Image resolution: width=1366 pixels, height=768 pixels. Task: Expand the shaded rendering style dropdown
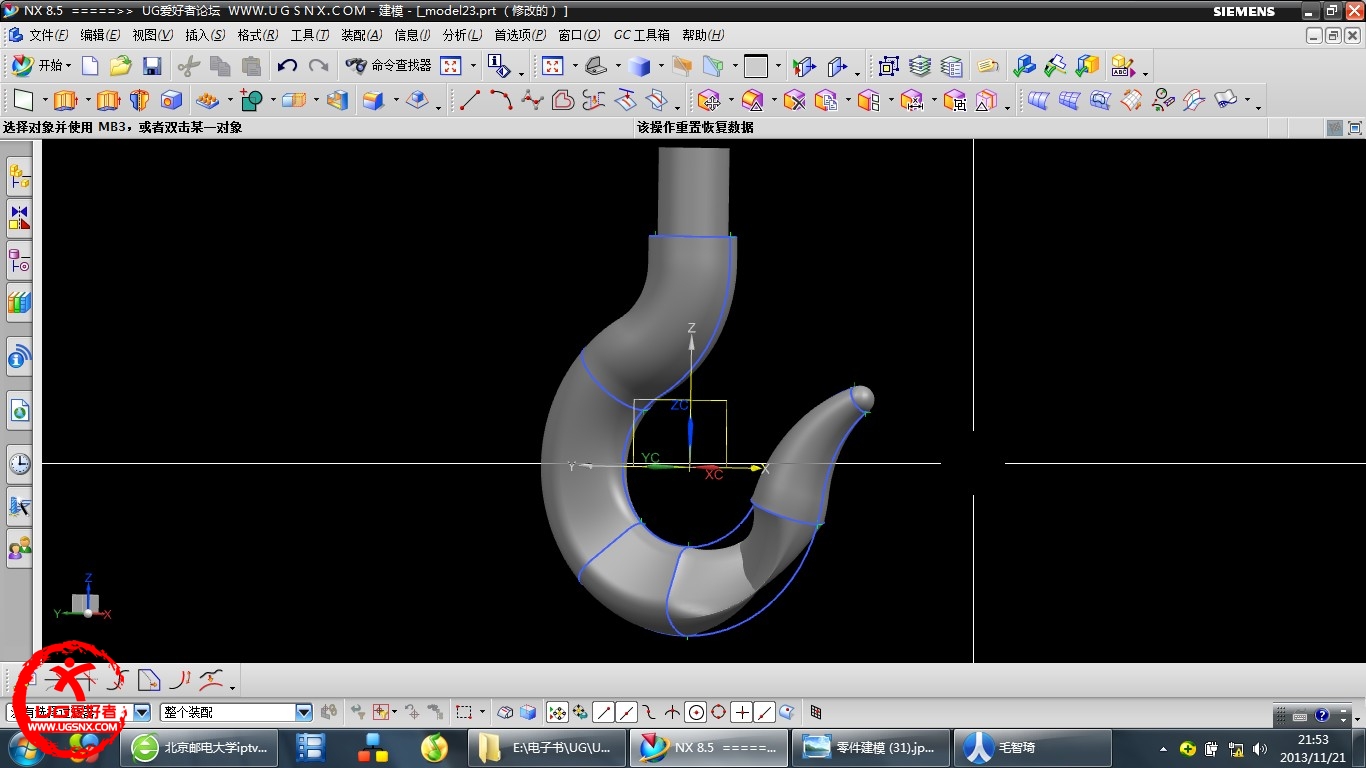(661, 67)
